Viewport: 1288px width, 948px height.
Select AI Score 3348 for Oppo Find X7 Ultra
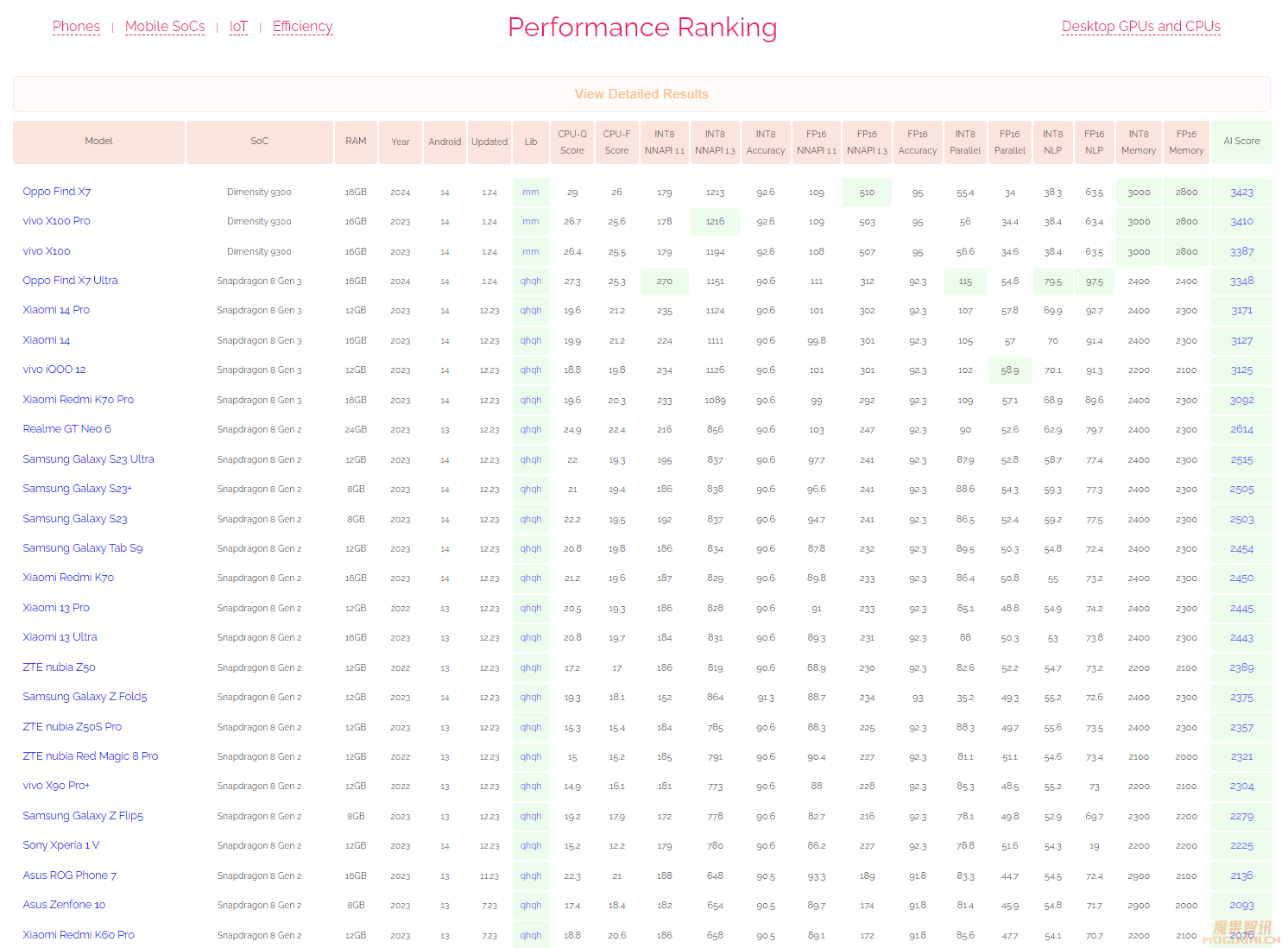click(x=1241, y=281)
